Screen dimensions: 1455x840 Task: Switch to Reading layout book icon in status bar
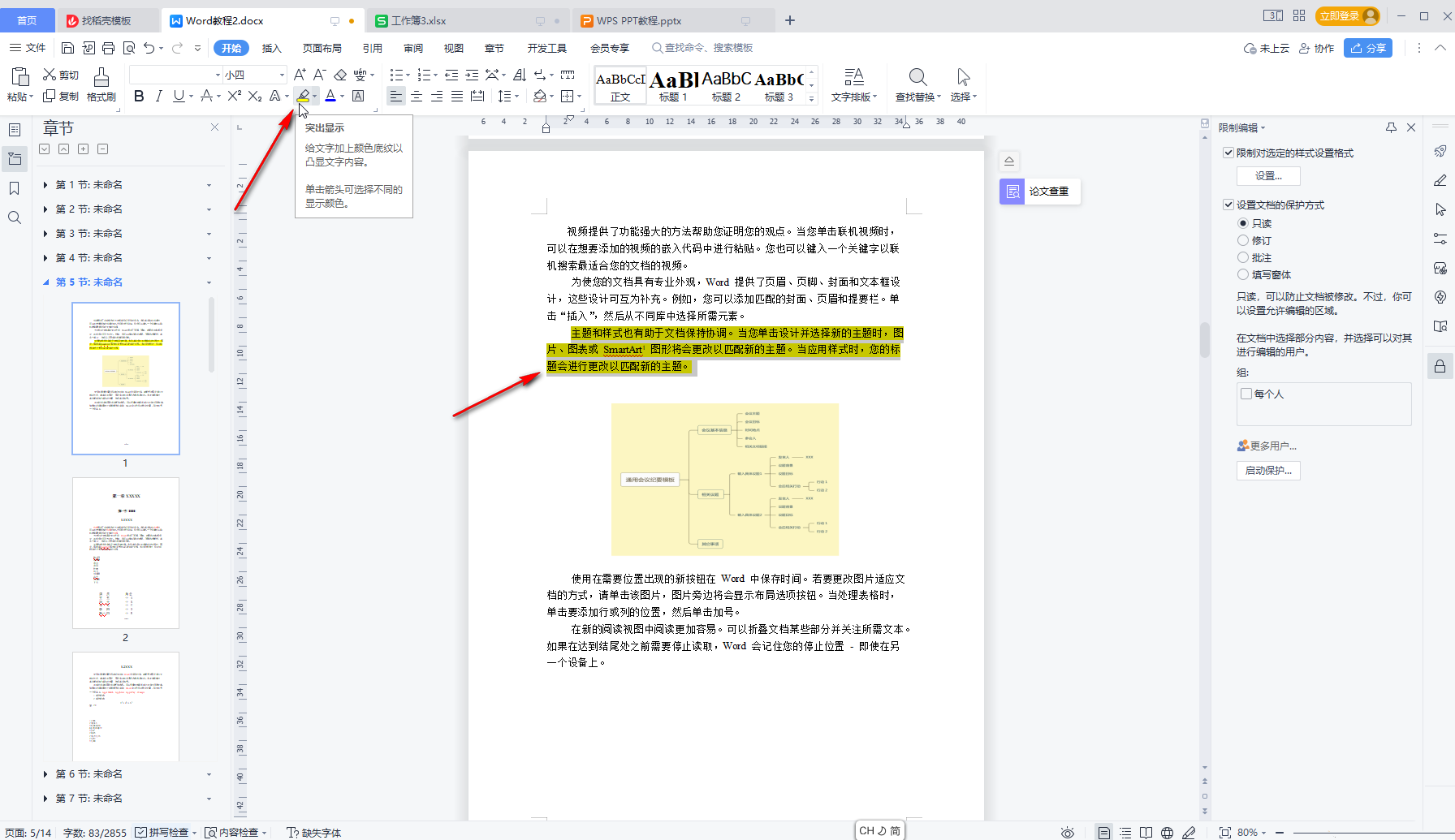click(1146, 833)
